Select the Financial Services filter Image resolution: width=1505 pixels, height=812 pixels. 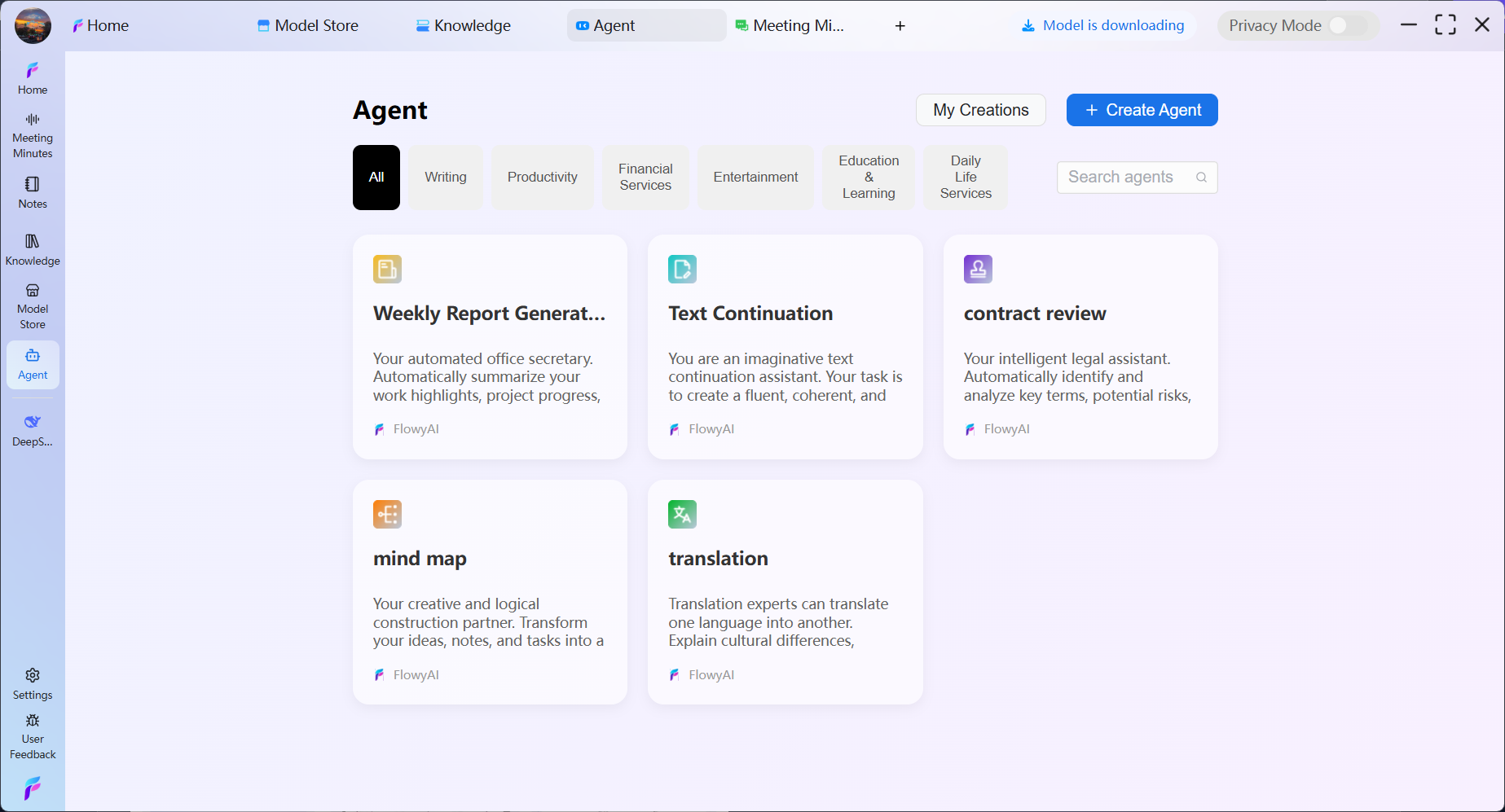coord(645,178)
